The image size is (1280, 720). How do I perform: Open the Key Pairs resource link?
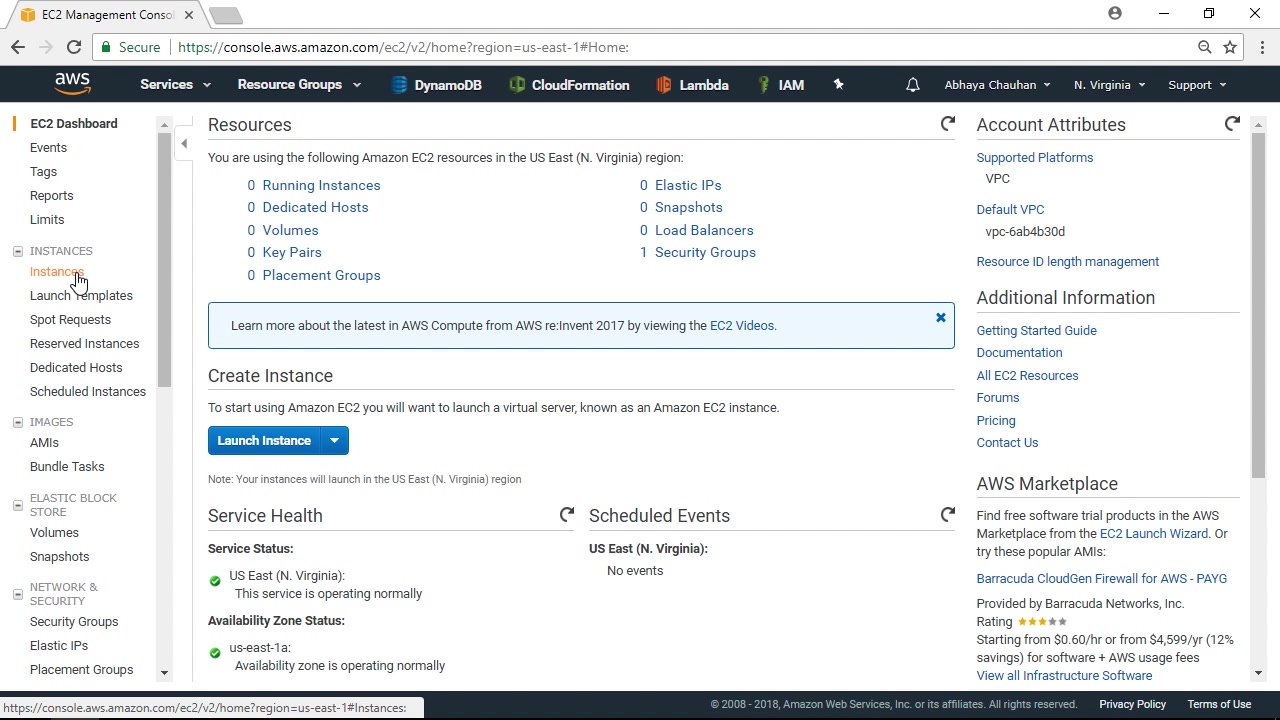292,252
